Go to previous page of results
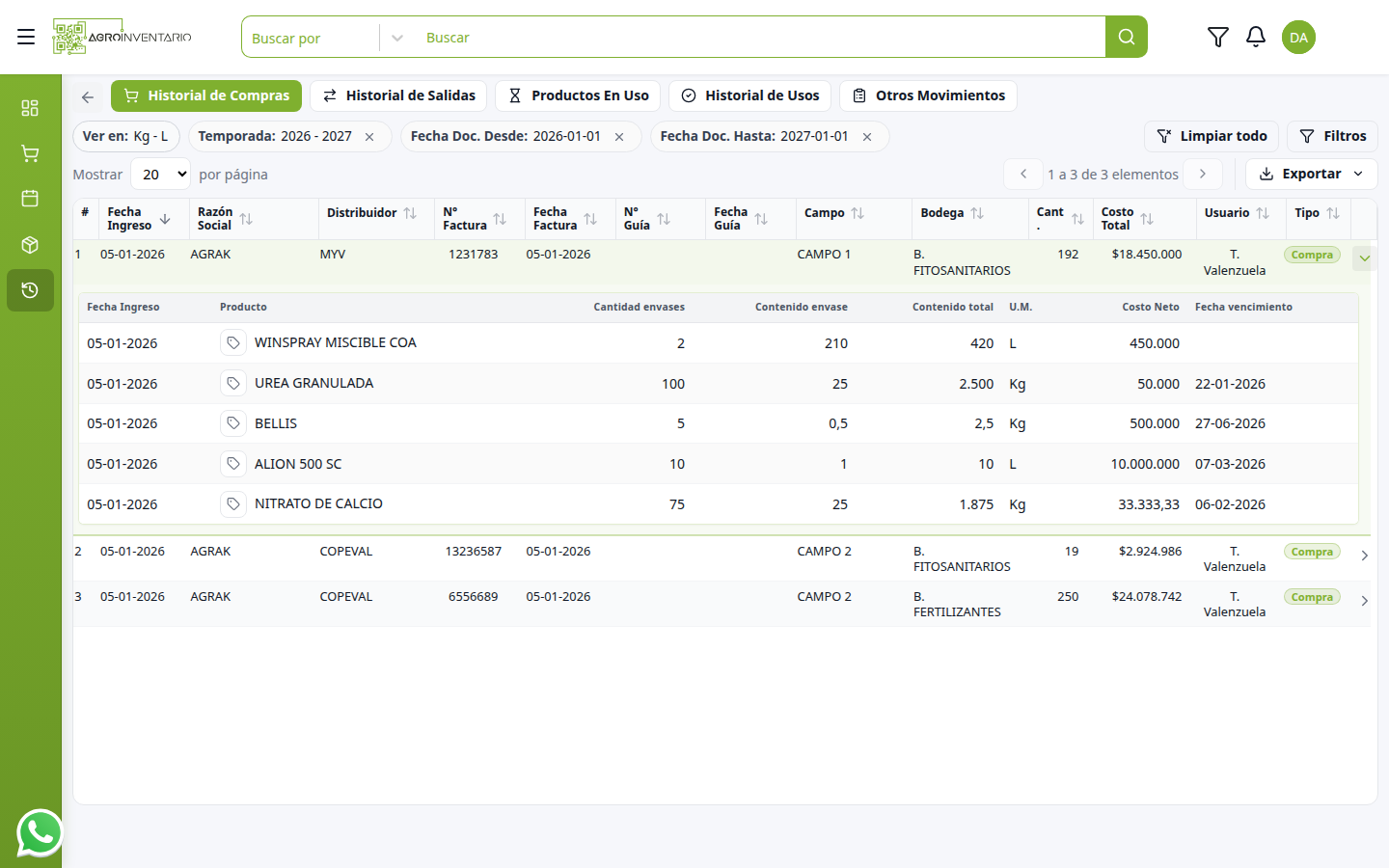 (x=1023, y=174)
